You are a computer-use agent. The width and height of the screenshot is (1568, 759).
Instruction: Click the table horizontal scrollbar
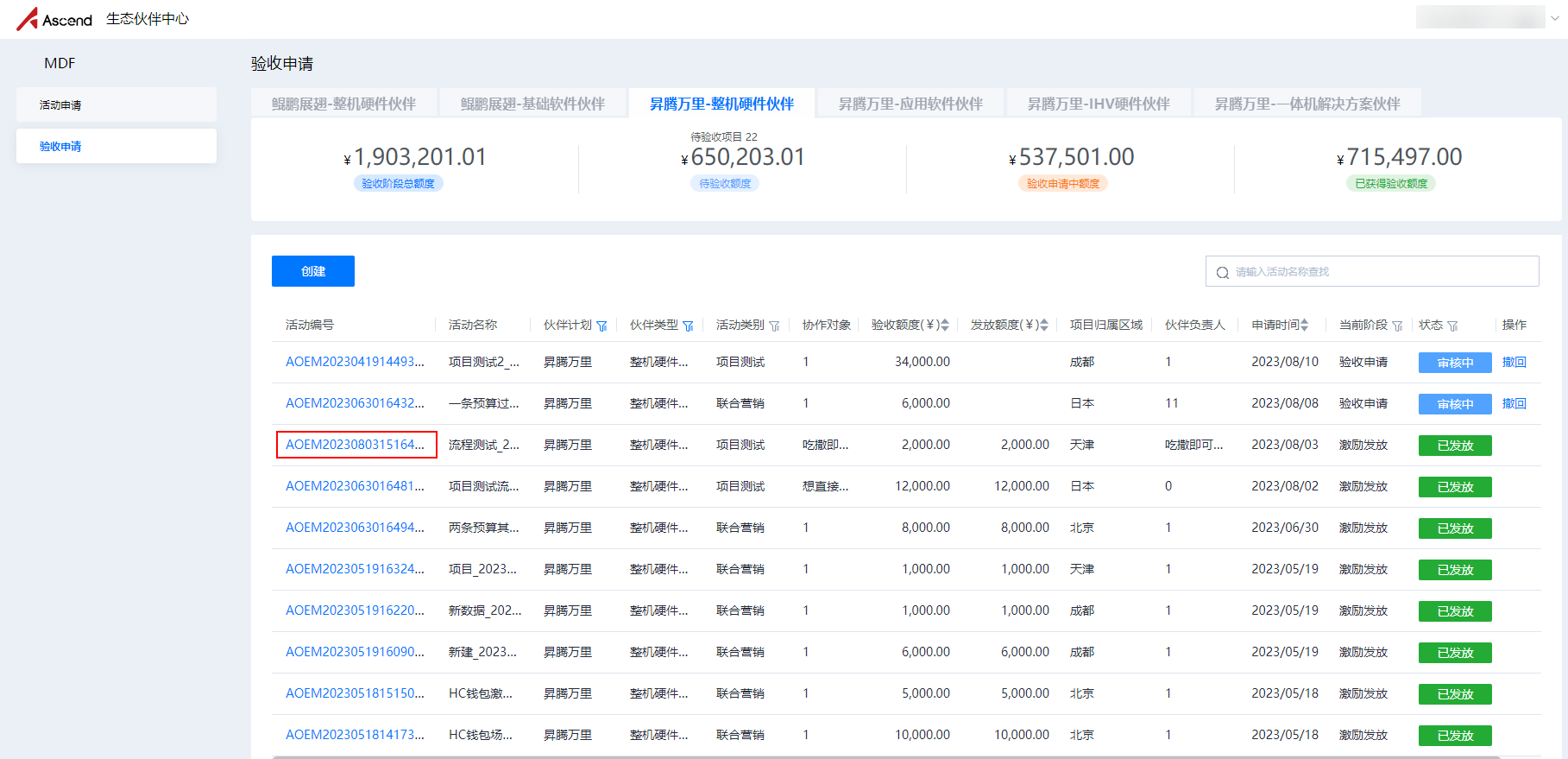tap(886, 756)
